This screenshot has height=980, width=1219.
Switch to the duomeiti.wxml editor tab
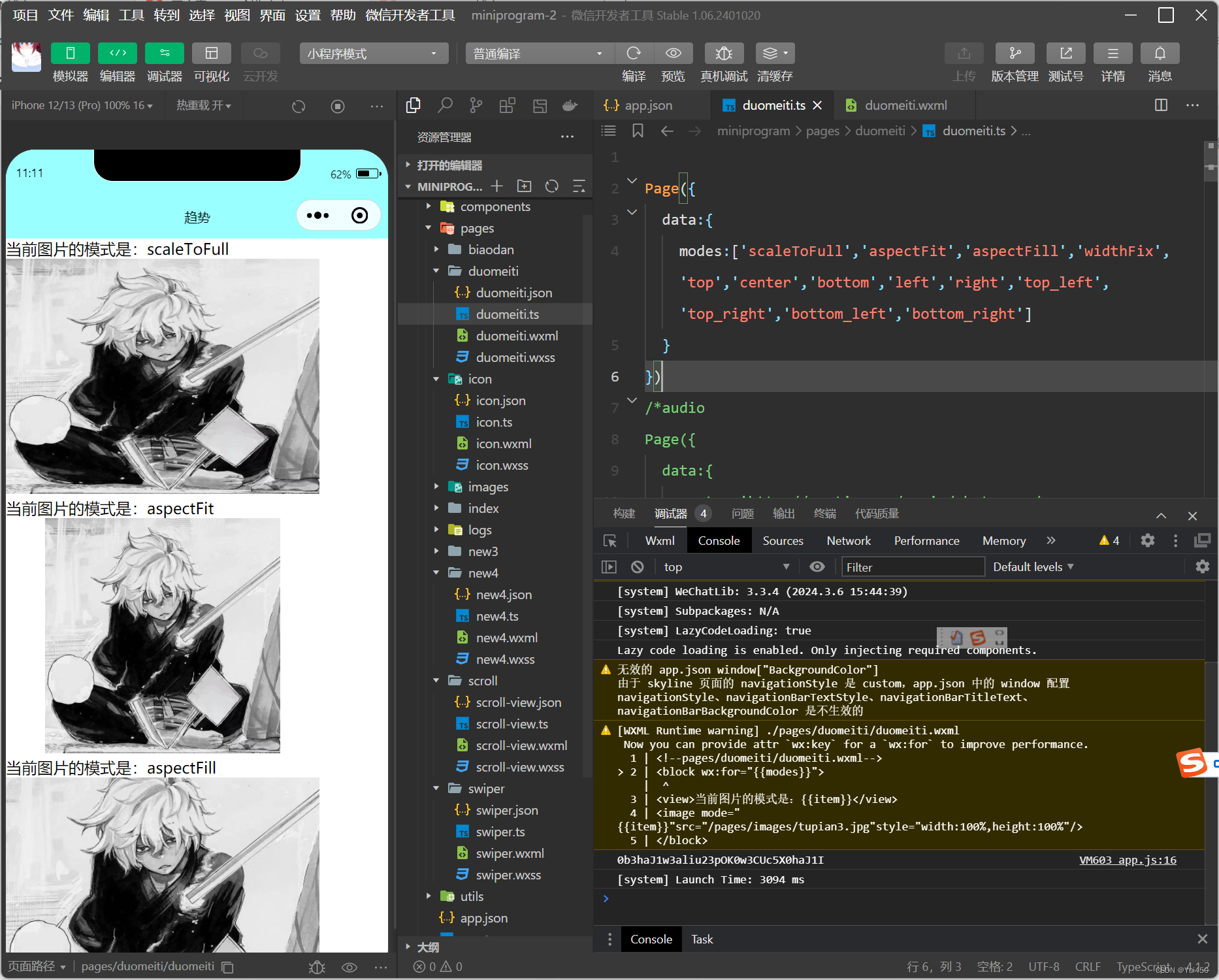(x=905, y=105)
